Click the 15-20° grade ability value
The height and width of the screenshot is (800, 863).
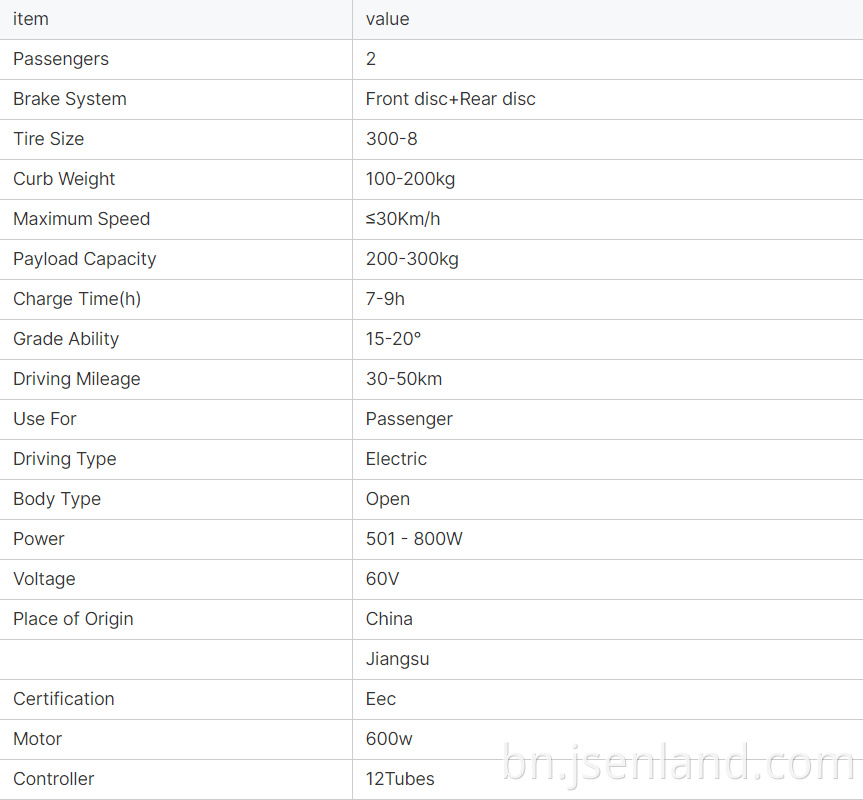click(x=393, y=339)
